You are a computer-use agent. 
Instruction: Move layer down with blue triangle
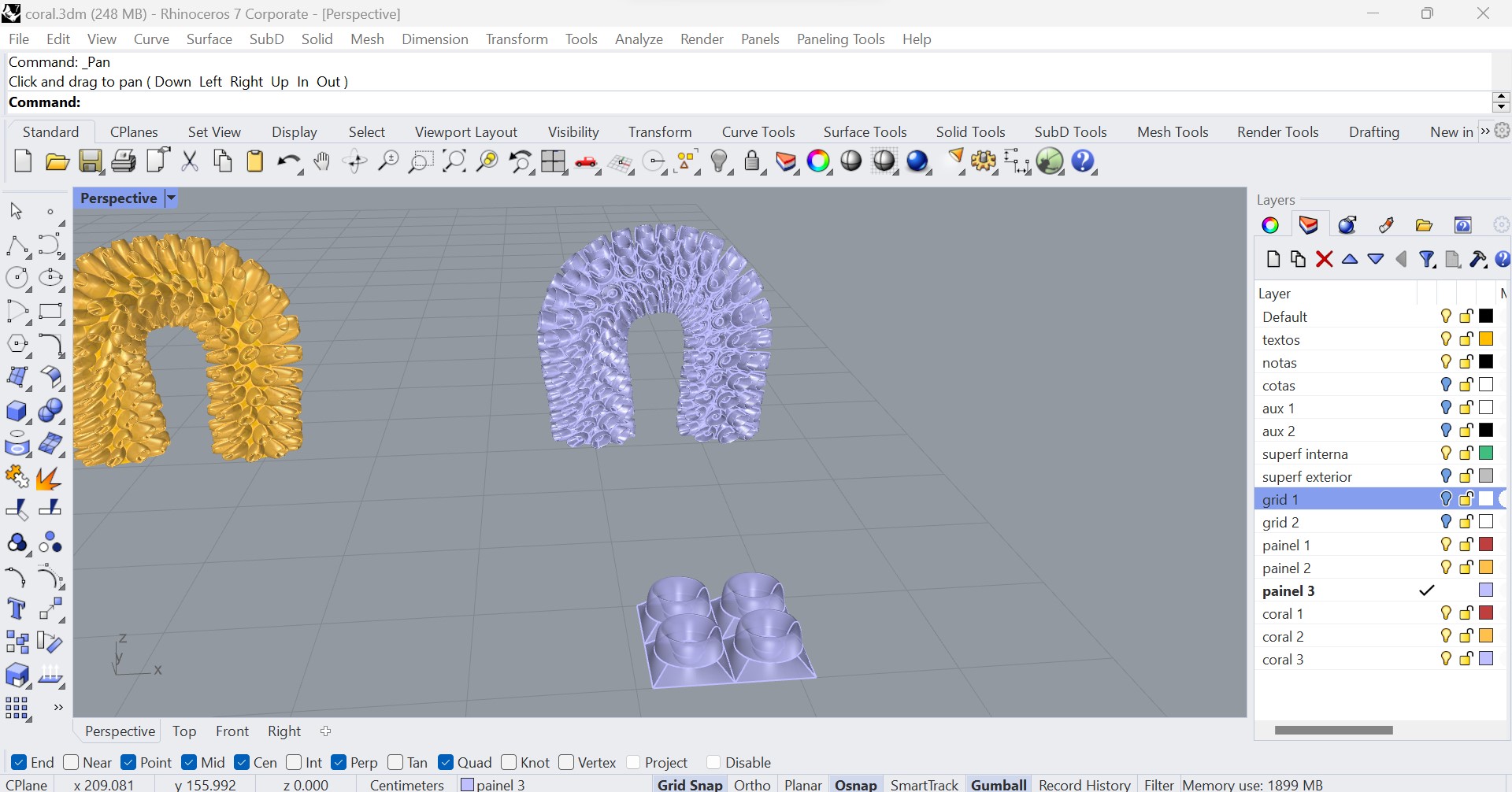click(x=1376, y=259)
